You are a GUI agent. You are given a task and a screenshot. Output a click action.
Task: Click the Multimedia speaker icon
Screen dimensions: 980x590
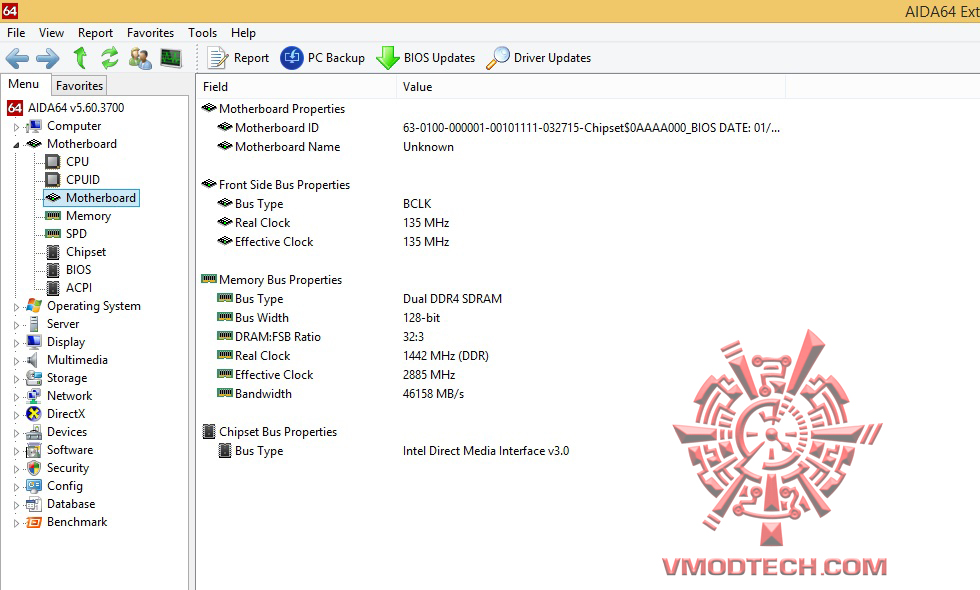click(x=33, y=360)
